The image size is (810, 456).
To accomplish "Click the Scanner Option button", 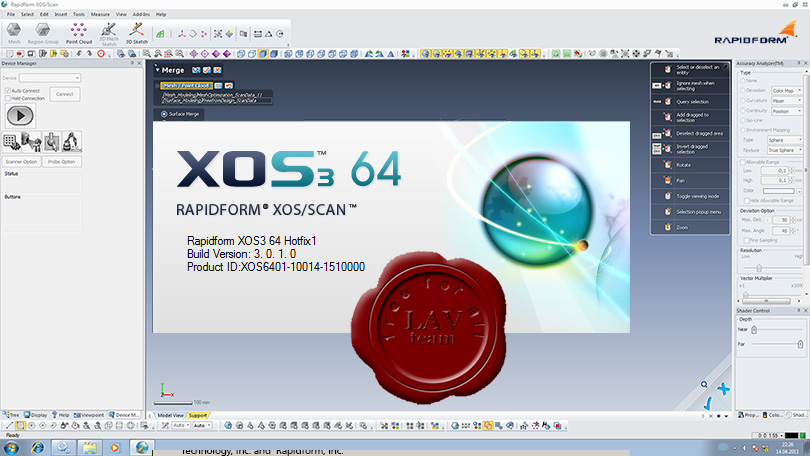I will click(21, 162).
